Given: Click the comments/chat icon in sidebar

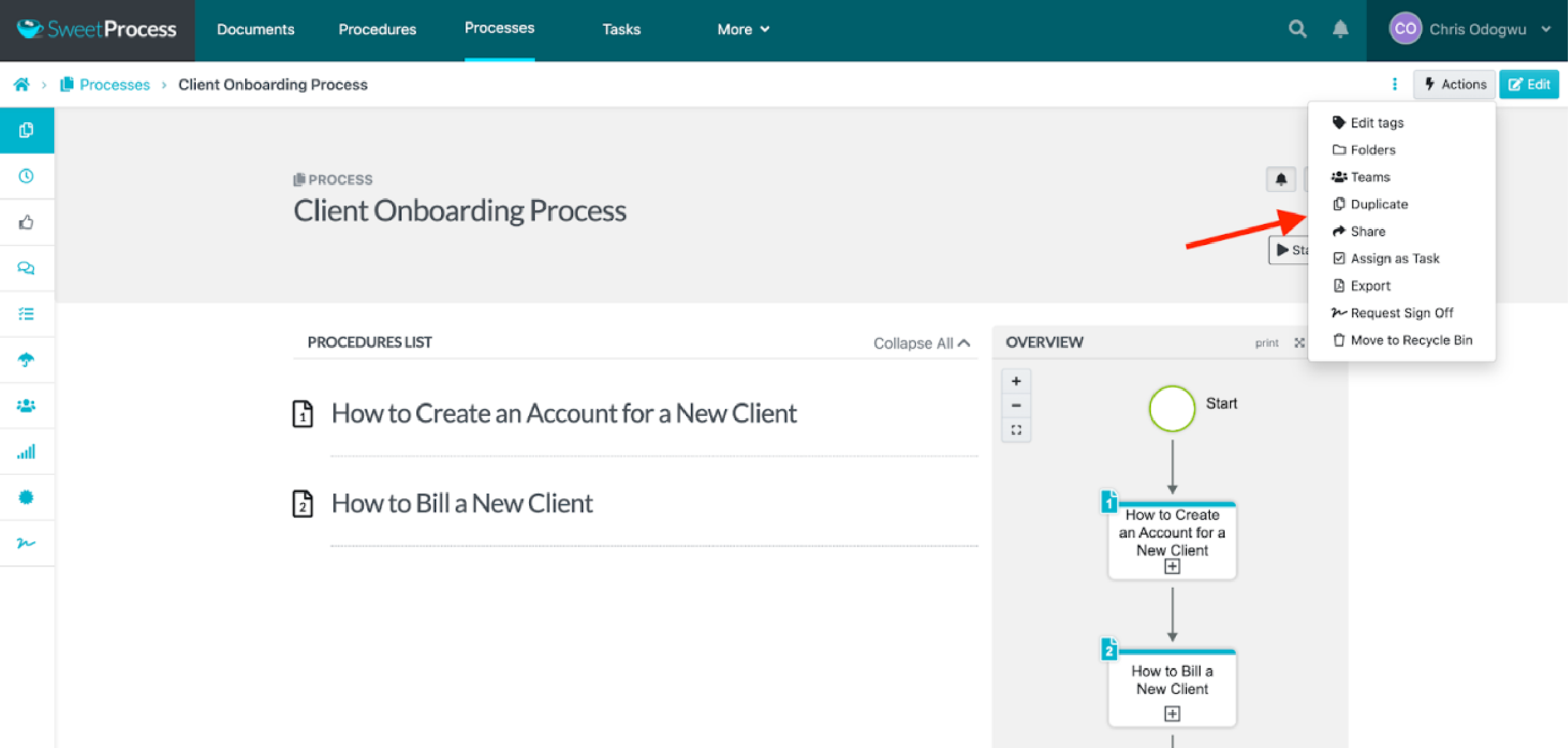Looking at the screenshot, I should (27, 268).
